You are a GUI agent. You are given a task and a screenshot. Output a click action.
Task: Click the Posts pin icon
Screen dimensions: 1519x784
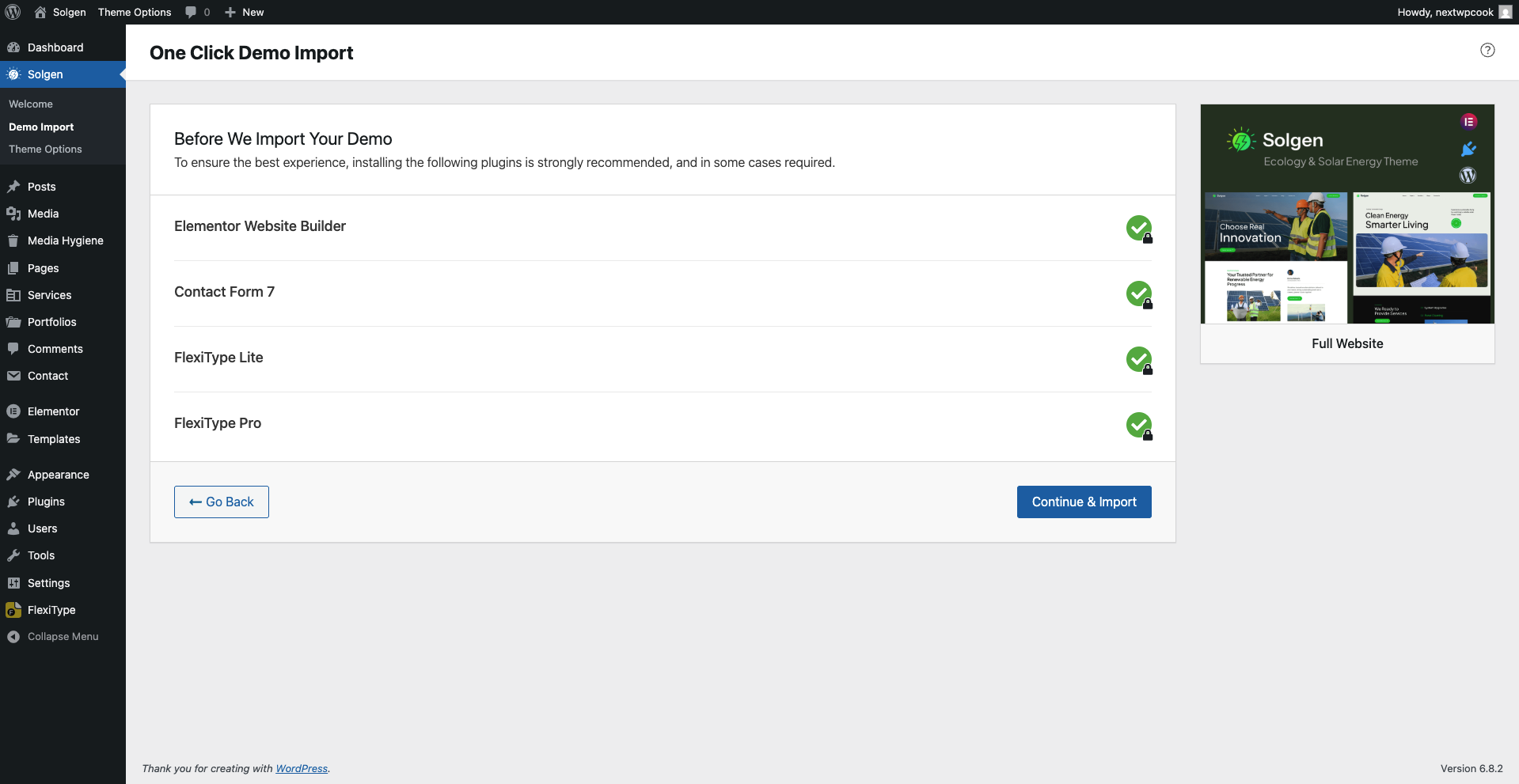(x=13, y=187)
